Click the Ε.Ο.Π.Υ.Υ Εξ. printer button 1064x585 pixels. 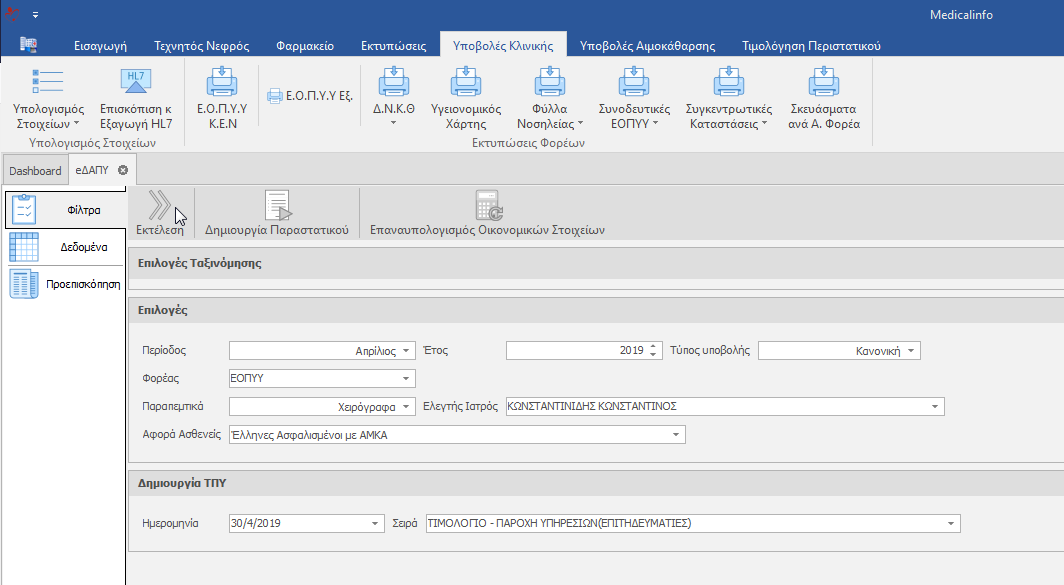[x=310, y=96]
